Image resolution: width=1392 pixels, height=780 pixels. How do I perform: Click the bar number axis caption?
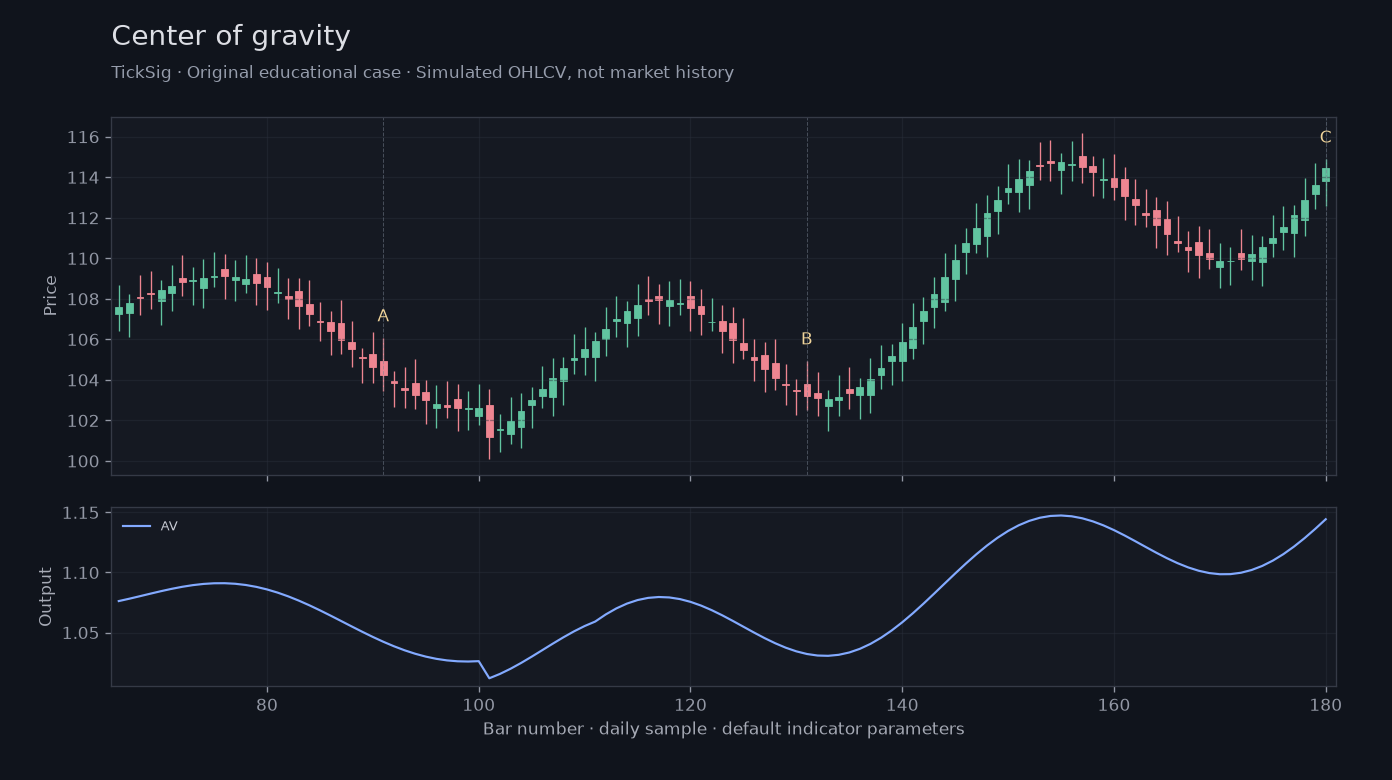[724, 729]
